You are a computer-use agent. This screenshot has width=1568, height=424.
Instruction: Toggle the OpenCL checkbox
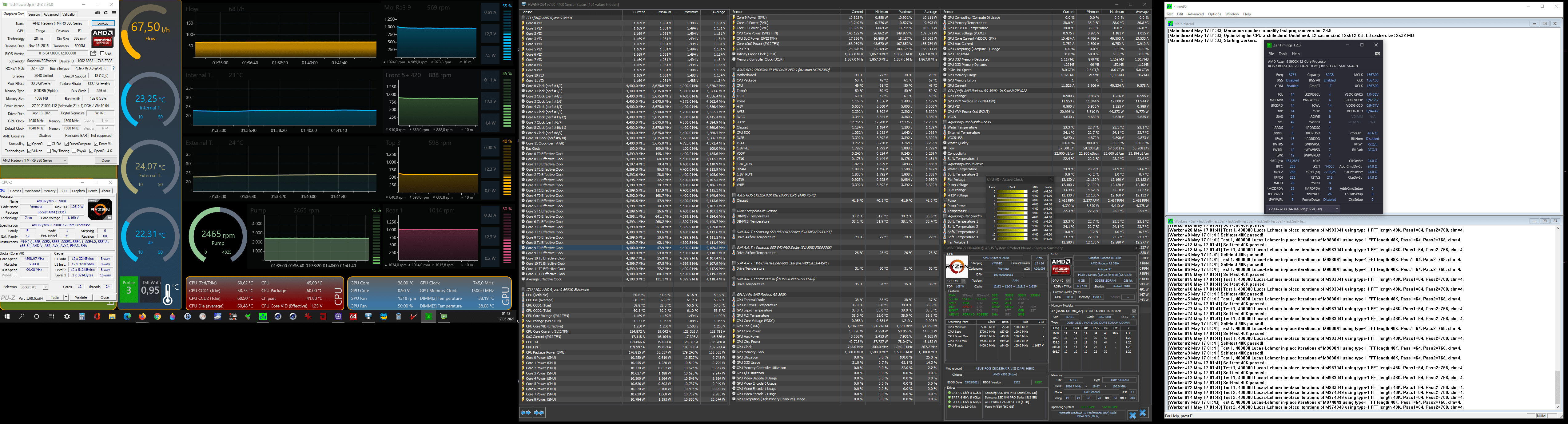point(30,144)
